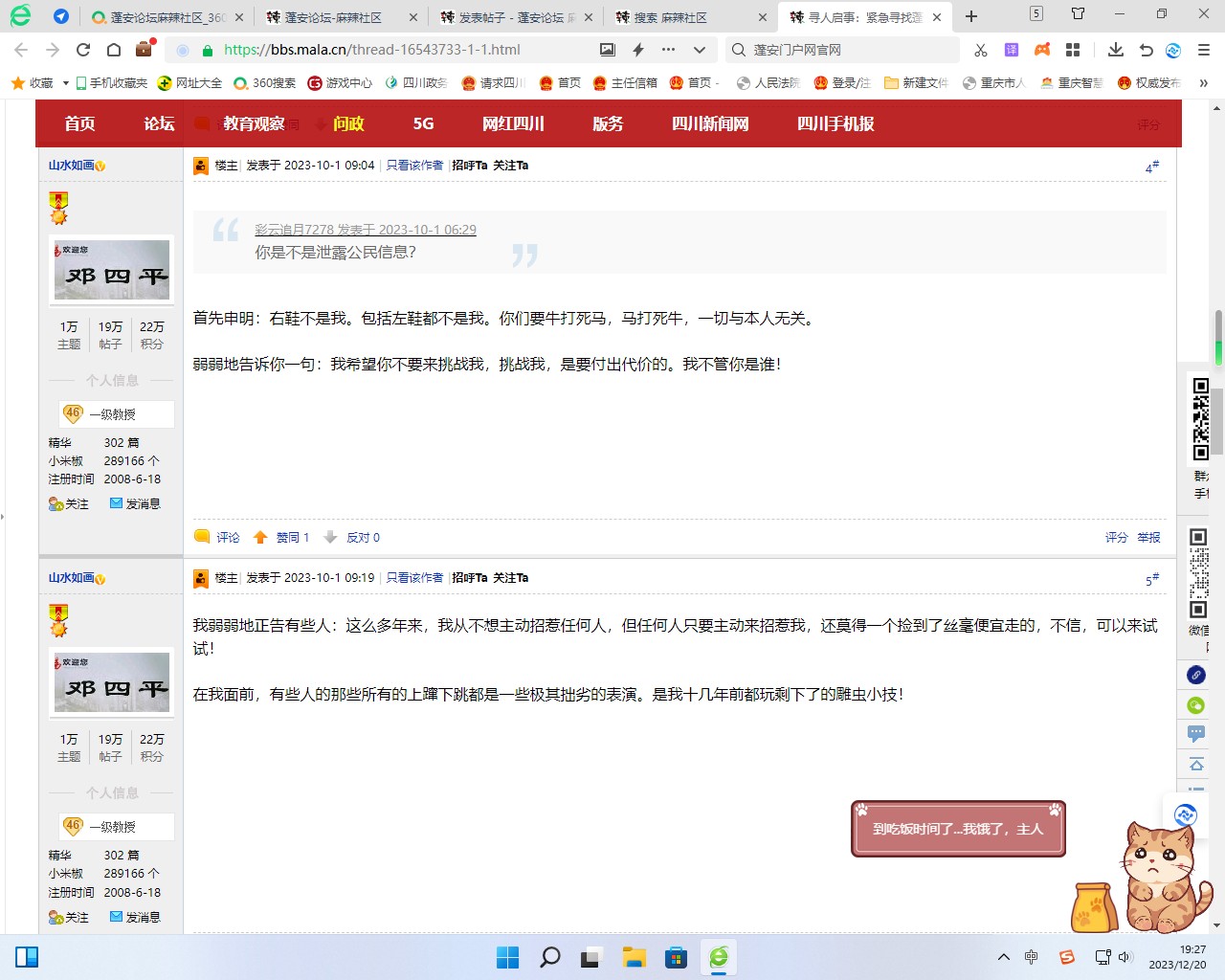Click the 邓四平 avatar in post 5
This screenshot has width=1225, height=980.
click(x=112, y=683)
